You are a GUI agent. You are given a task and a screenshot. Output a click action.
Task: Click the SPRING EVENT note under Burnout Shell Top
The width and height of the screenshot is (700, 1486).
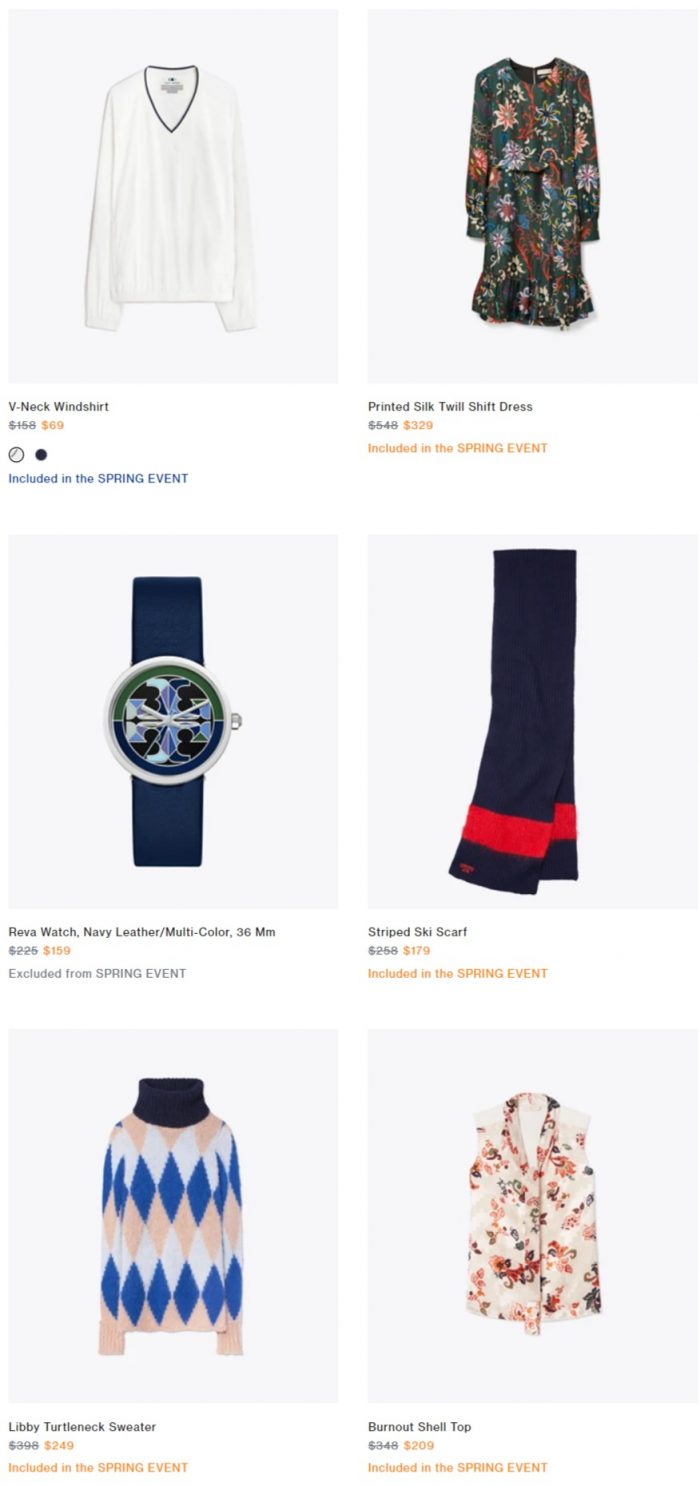tap(458, 1468)
